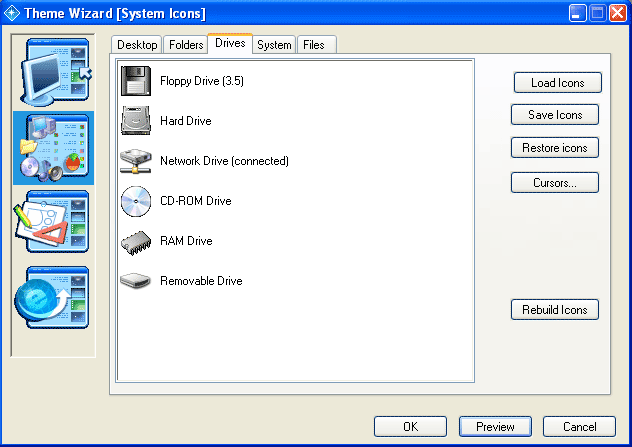Select the "Floppy Drive (3.5)" label

pyautogui.click(x=202, y=81)
